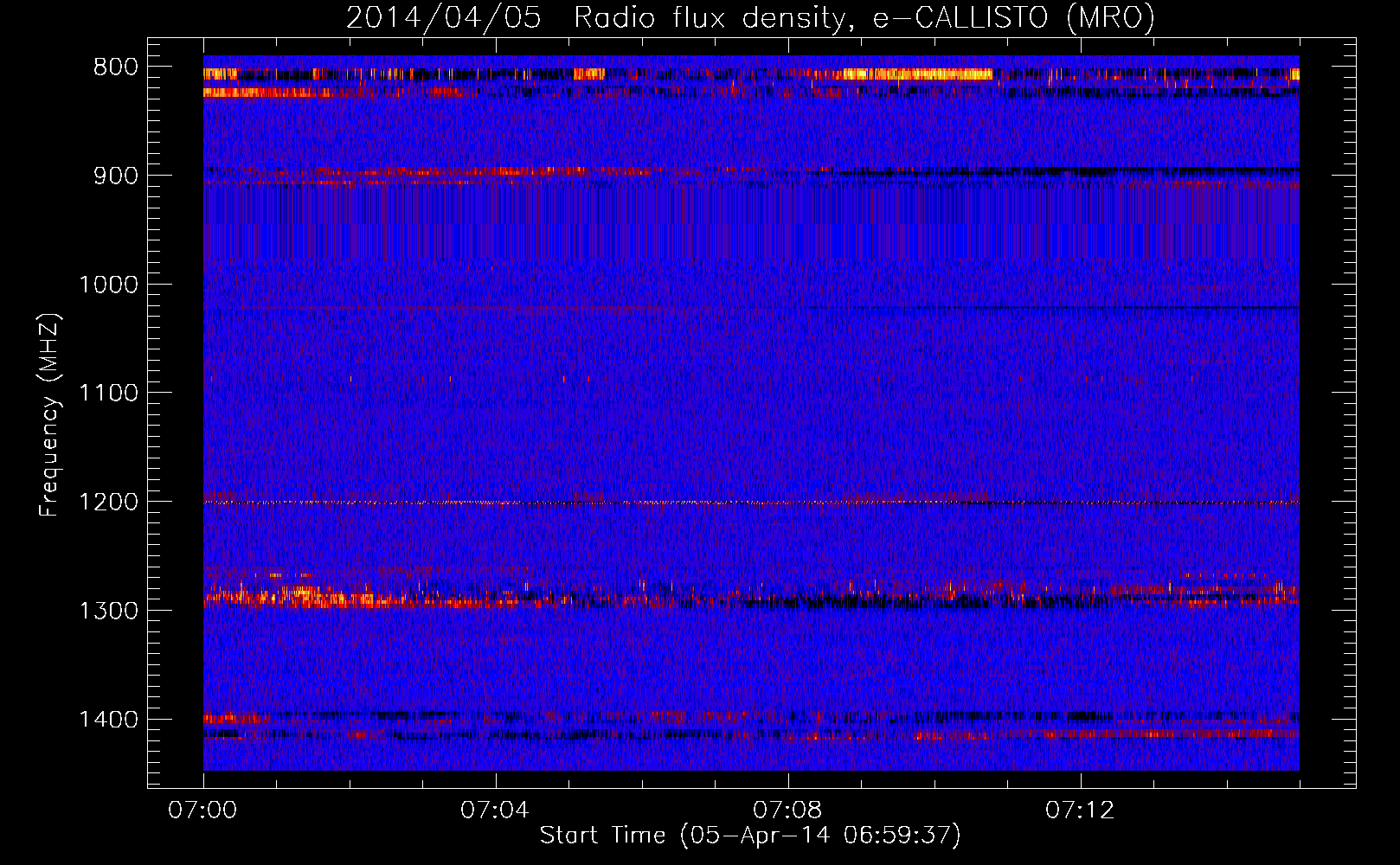
Task: Click the 900 frequency tick label
Action: click(x=116, y=176)
